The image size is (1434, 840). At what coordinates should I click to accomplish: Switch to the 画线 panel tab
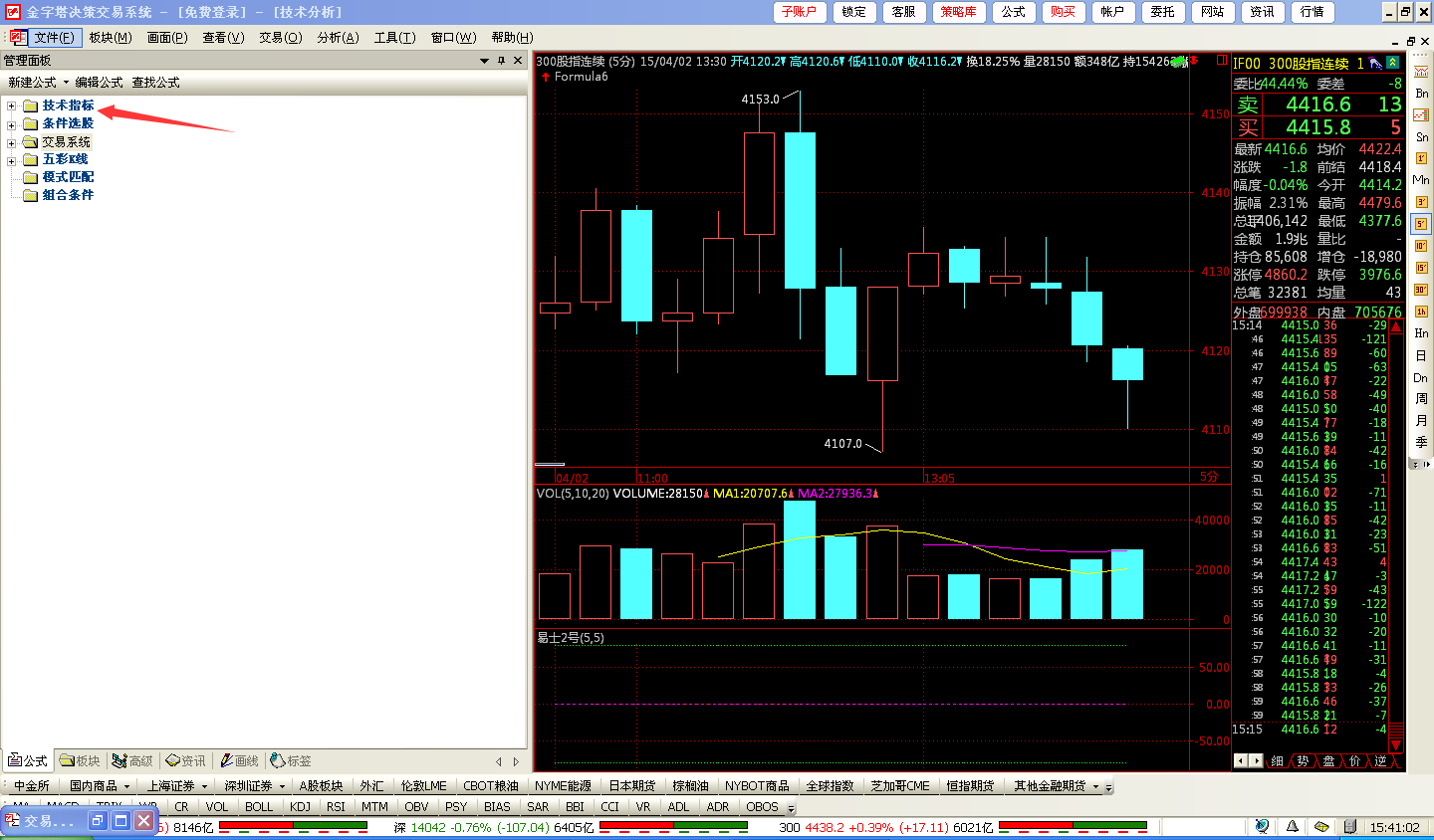click(239, 760)
